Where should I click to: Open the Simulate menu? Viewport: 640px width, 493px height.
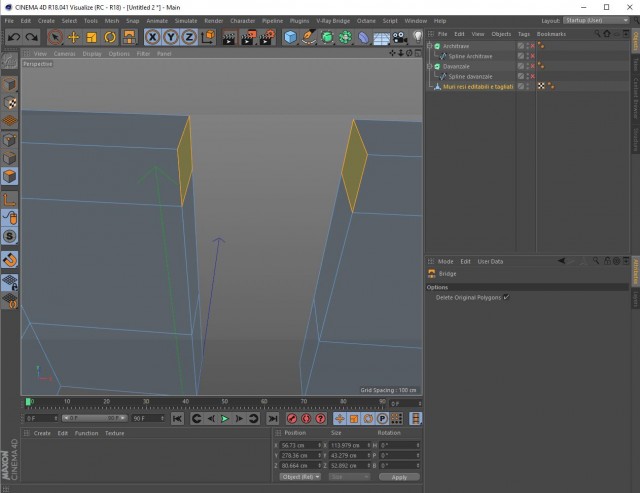[186, 21]
